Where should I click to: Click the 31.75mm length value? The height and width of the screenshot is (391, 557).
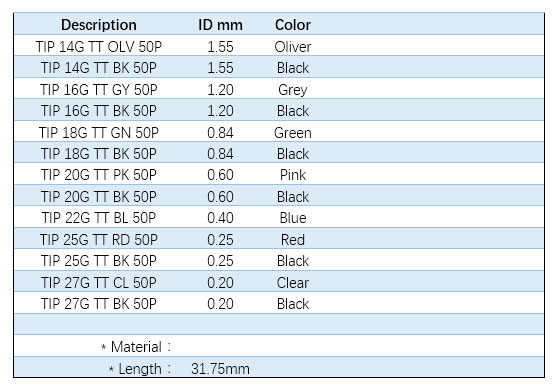(220, 369)
